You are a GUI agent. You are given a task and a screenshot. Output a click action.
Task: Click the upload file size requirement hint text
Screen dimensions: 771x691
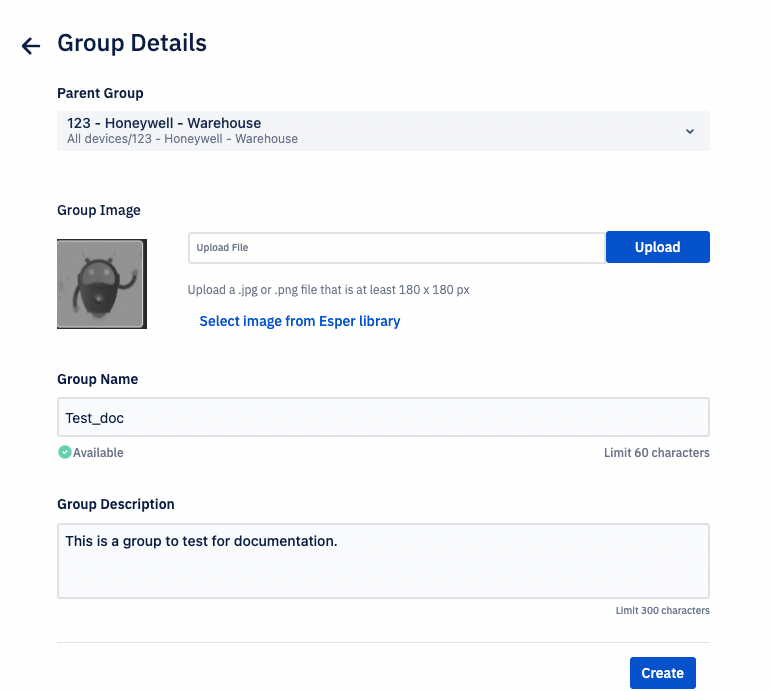click(x=328, y=290)
